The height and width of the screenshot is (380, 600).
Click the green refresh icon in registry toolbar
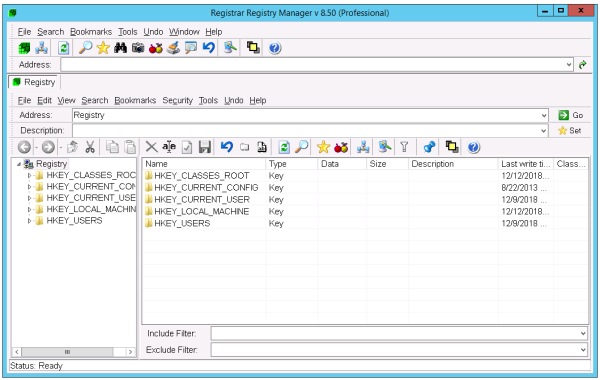click(284, 147)
